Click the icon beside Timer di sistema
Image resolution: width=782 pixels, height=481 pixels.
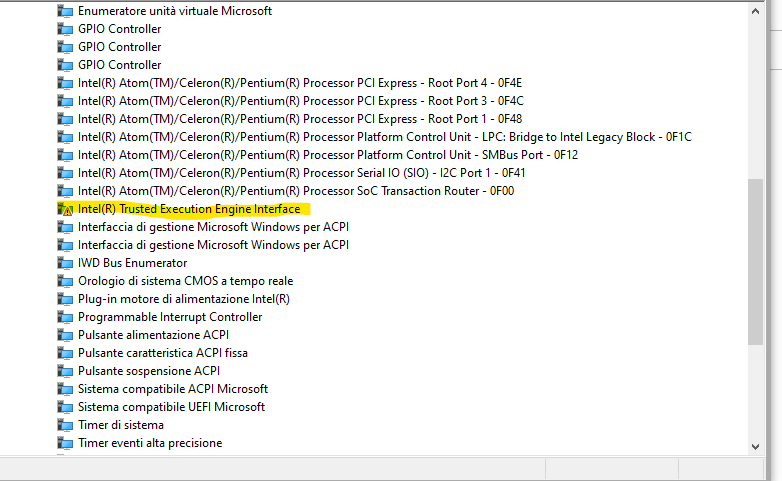66,425
